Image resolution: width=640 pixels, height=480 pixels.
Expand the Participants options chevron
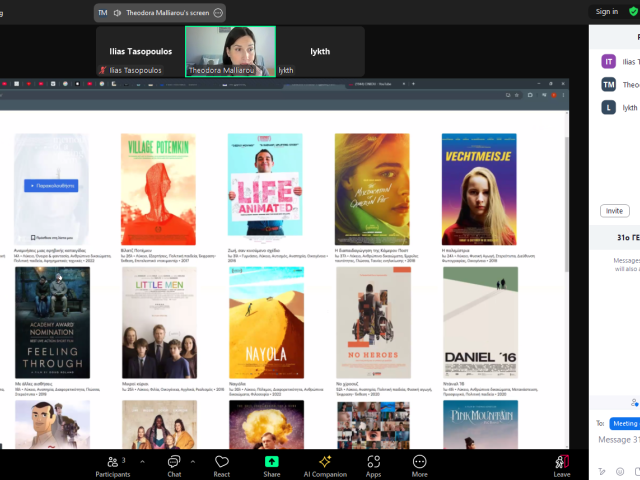pyautogui.click(x=142, y=462)
